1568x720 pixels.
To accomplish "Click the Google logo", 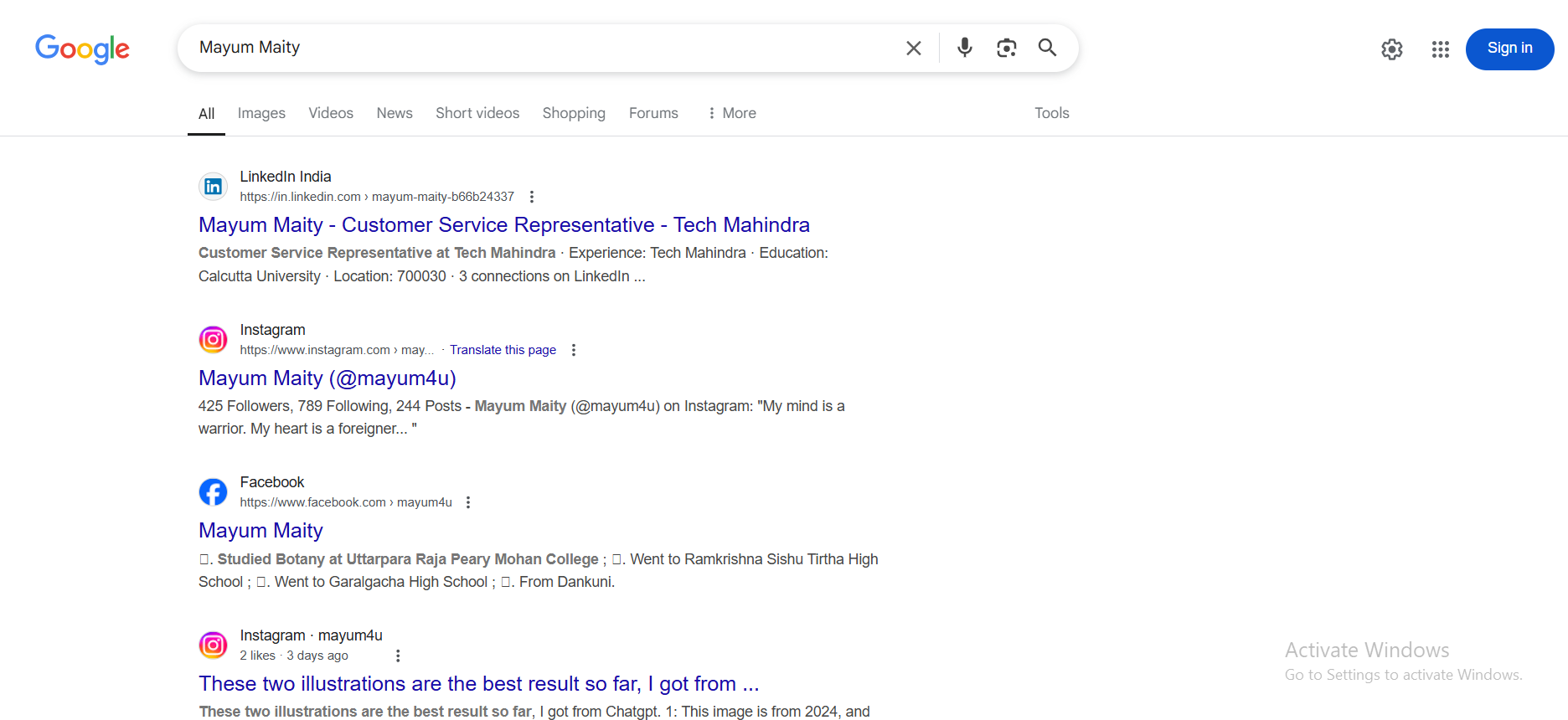I will pos(82,49).
